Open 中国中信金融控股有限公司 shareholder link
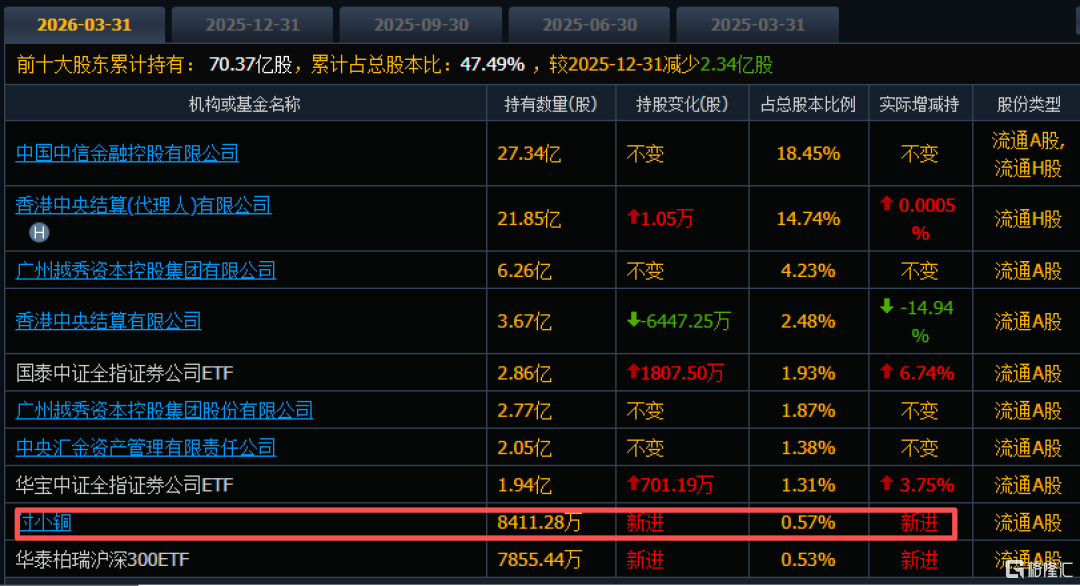This screenshot has width=1080, height=586. (127, 153)
